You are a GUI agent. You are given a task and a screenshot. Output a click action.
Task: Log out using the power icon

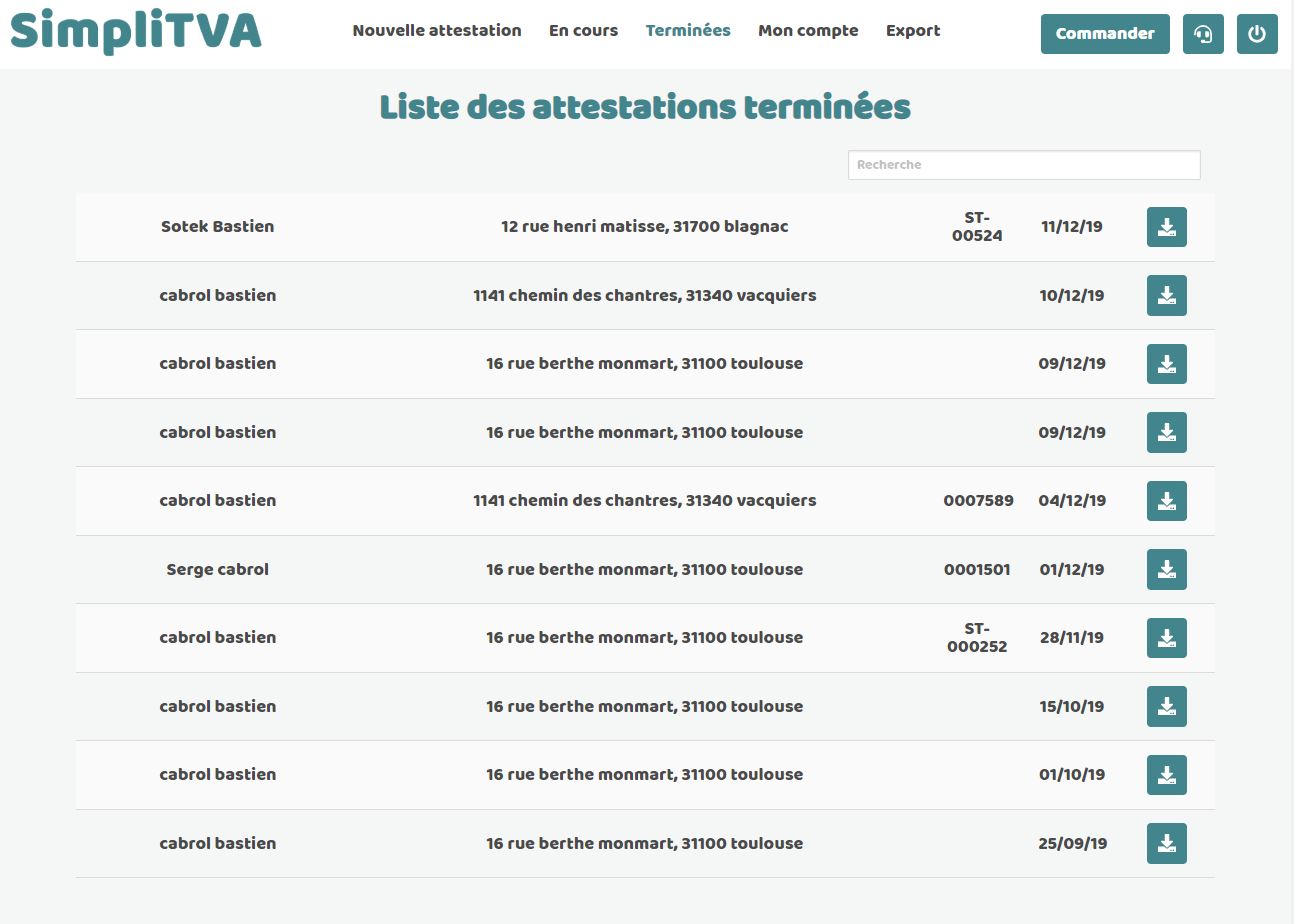tap(1257, 34)
